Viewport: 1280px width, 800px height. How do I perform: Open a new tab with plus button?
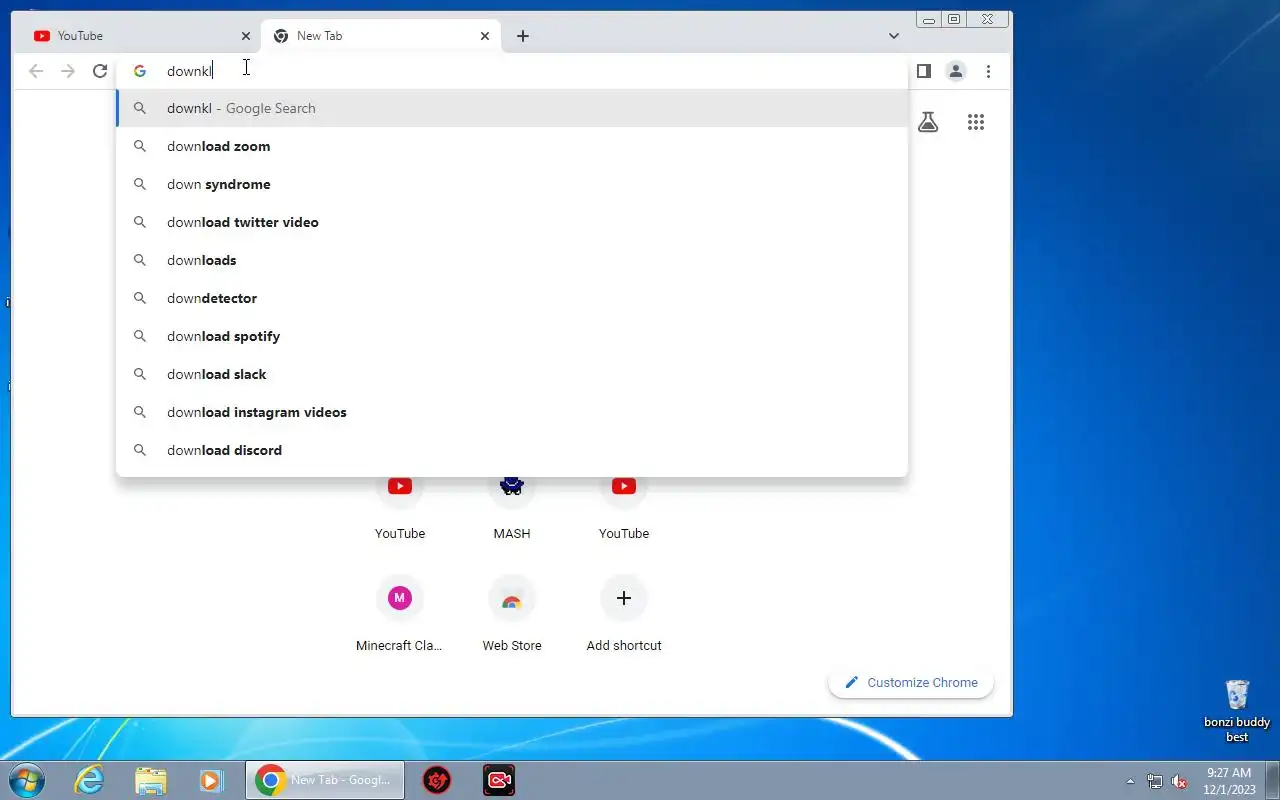tap(523, 36)
